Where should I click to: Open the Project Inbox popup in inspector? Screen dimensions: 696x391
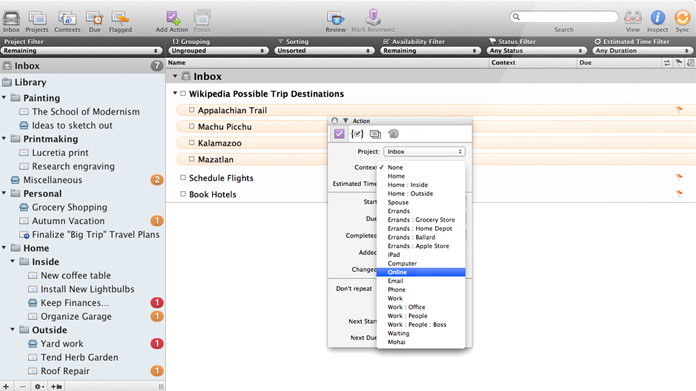(x=424, y=152)
